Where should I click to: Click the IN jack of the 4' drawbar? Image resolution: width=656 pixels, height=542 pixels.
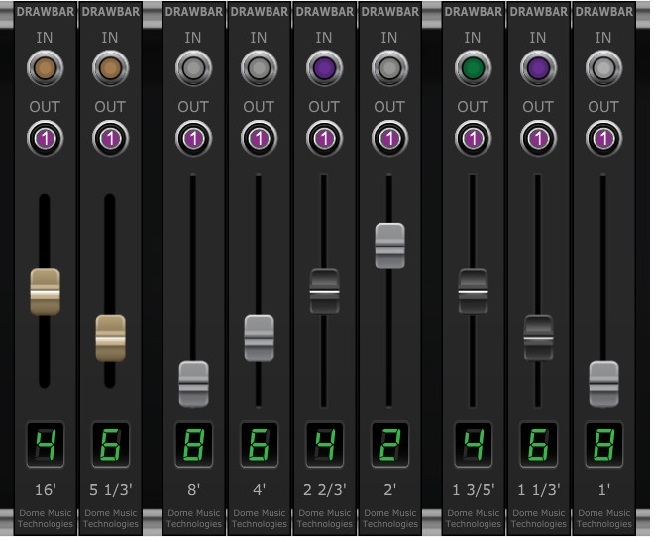(x=259, y=68)
